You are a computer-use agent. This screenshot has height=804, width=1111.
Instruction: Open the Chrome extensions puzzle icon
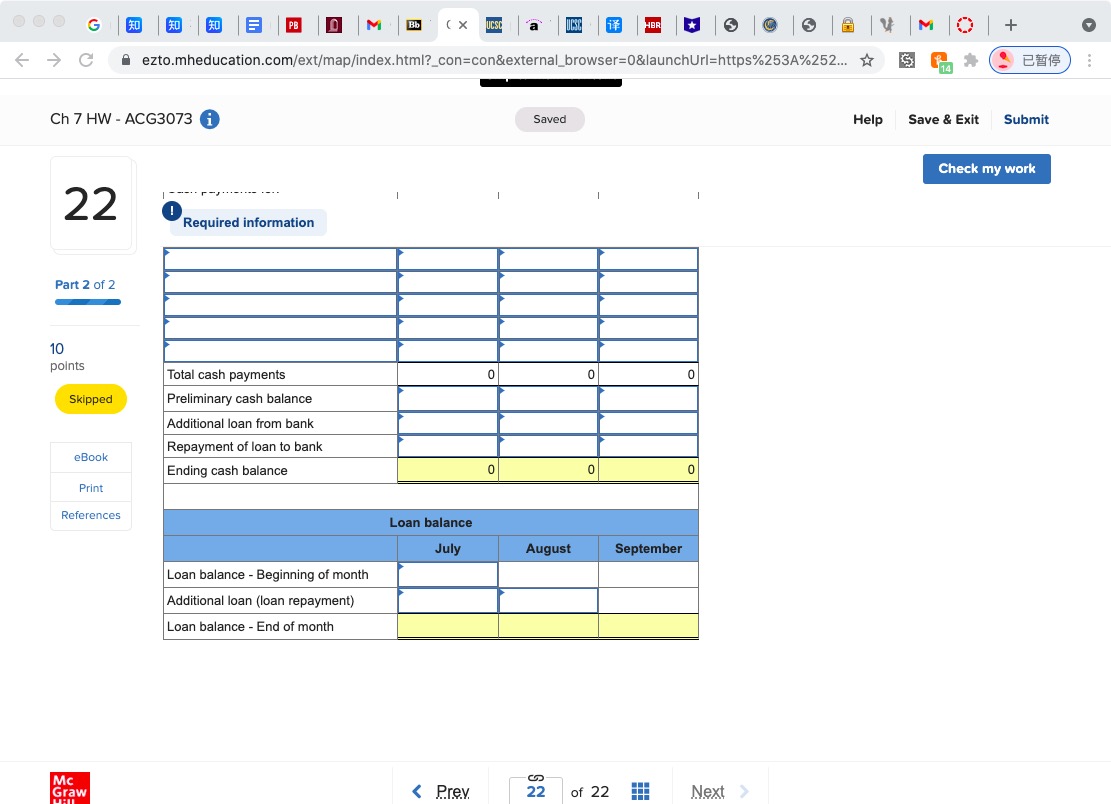pos(971,60)
